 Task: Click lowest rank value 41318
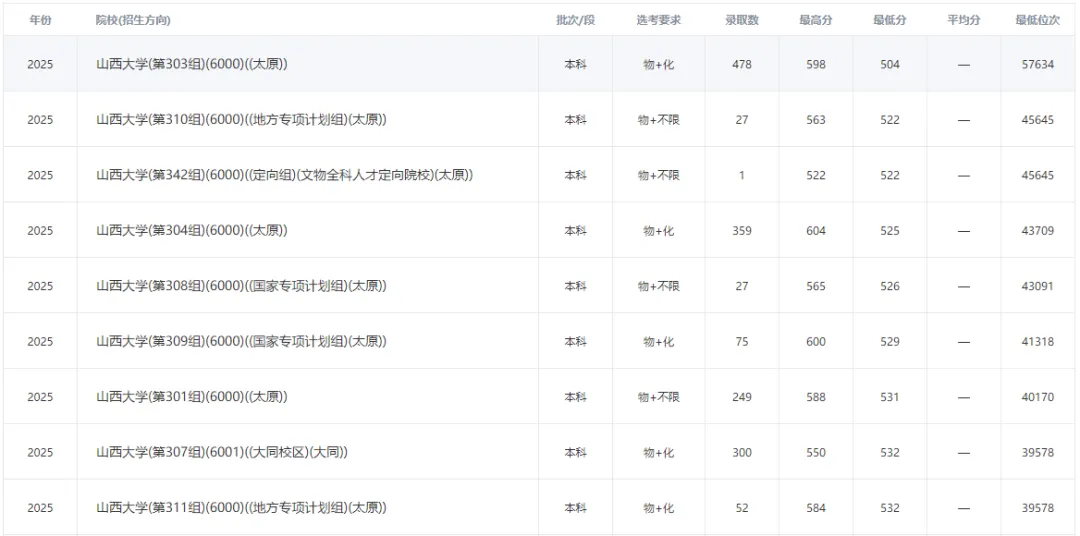pyautogui.click(x=1037, y=342)
